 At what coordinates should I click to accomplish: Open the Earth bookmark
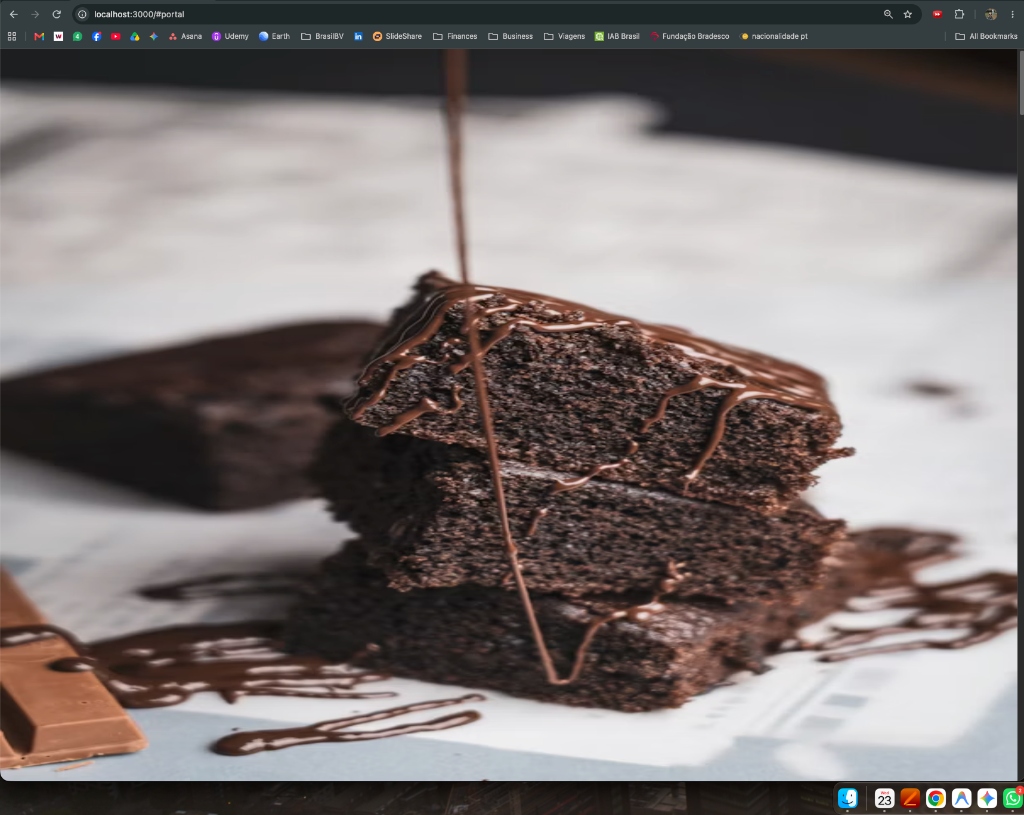[x=274, y=36]
